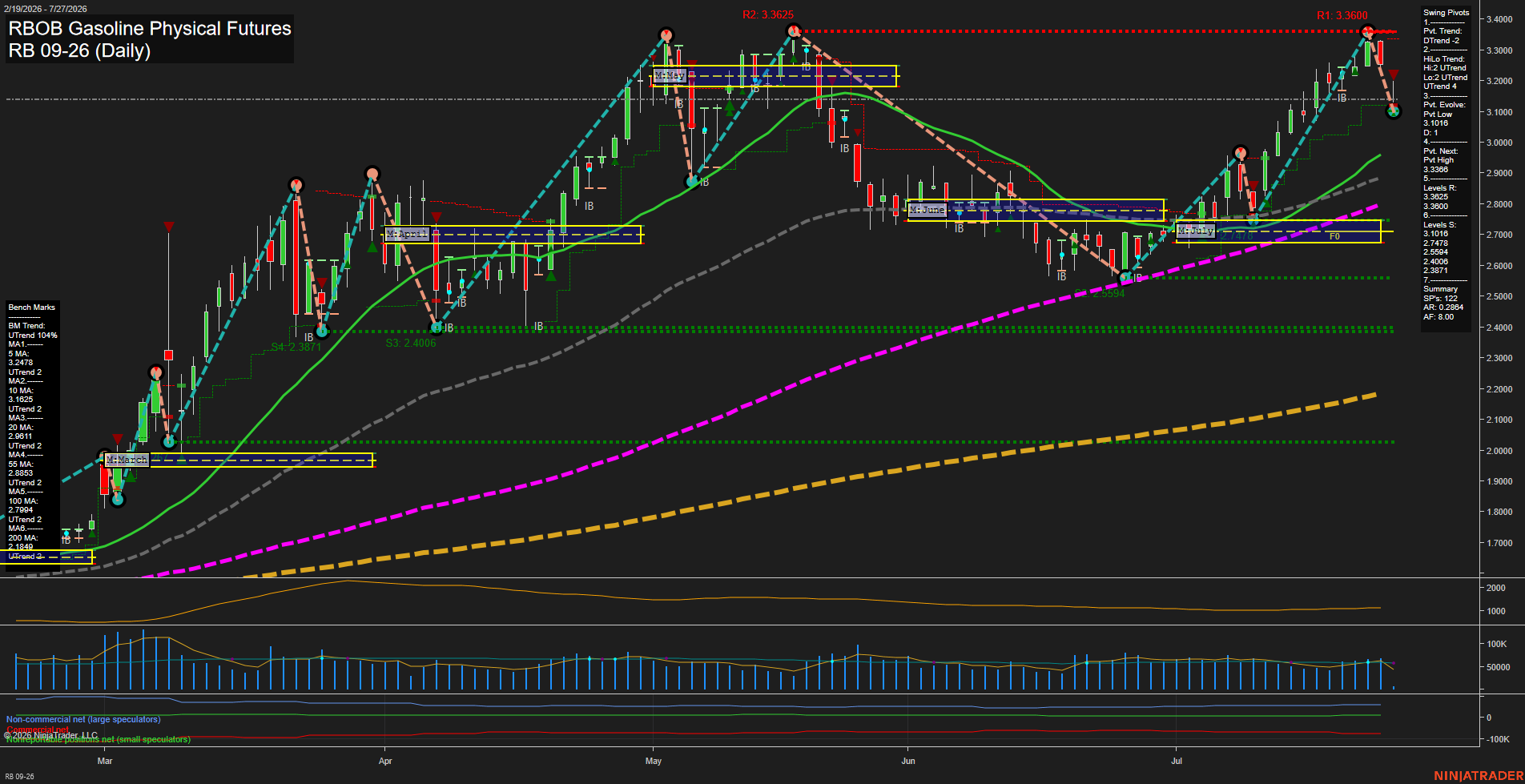Click the pivot low circle above S4 2.3871
This screenshot has height=784, width=1525.
click(322, 331)
